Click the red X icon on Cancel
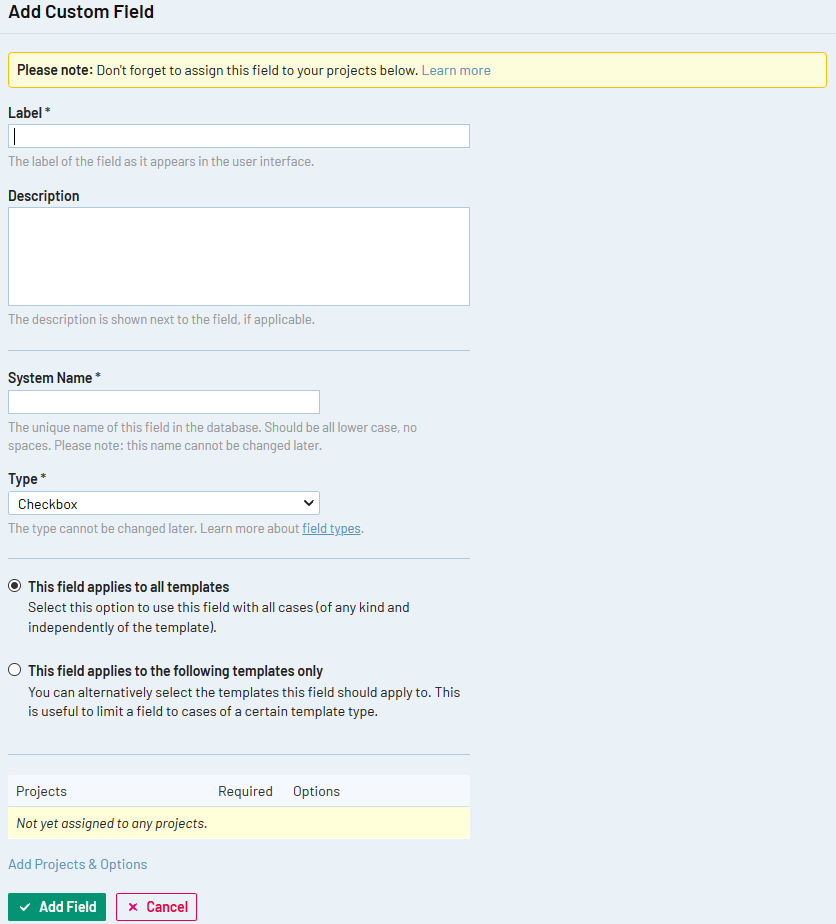 [x=133, y=907]
